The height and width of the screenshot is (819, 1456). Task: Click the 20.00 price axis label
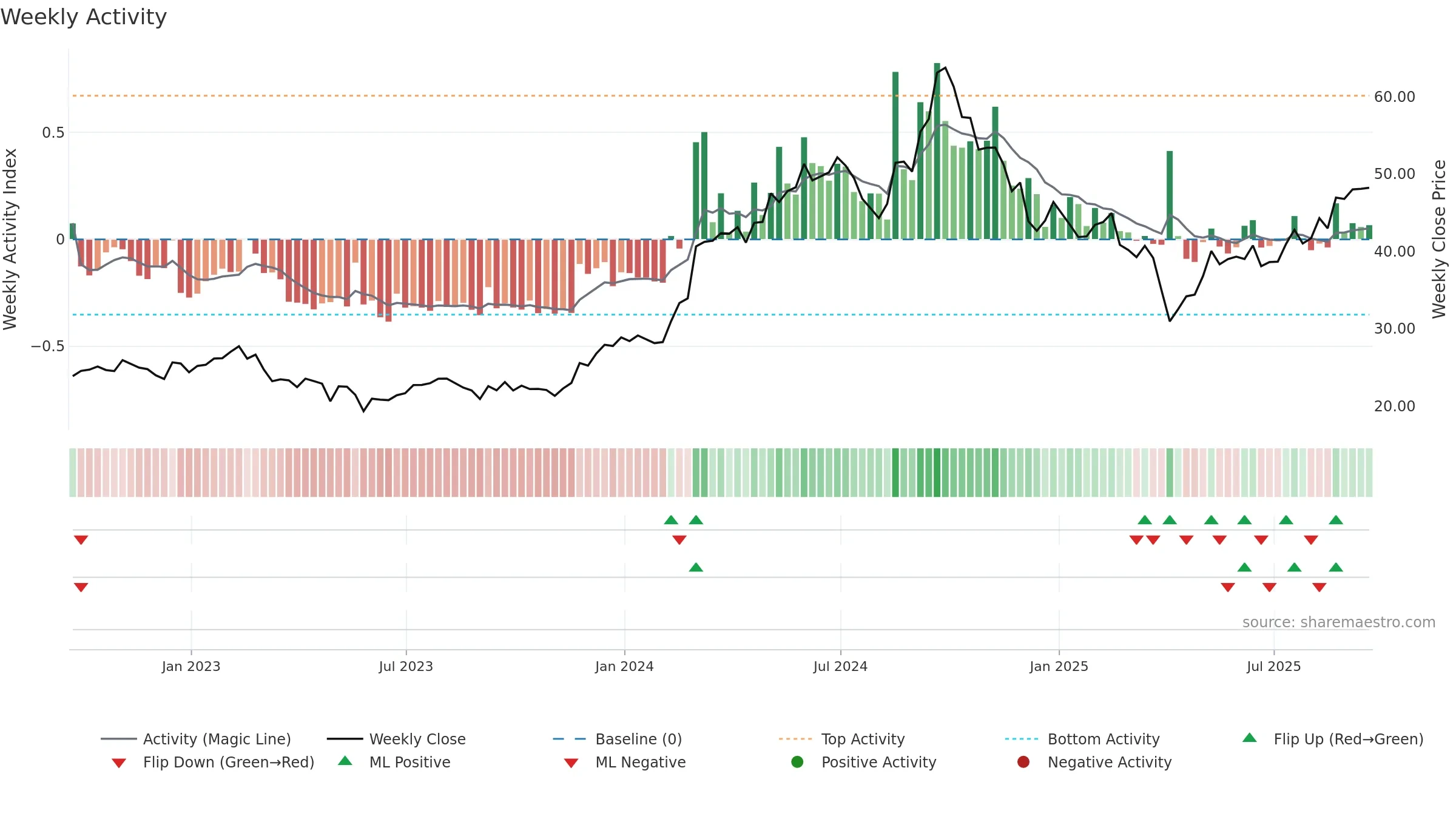1394,406
